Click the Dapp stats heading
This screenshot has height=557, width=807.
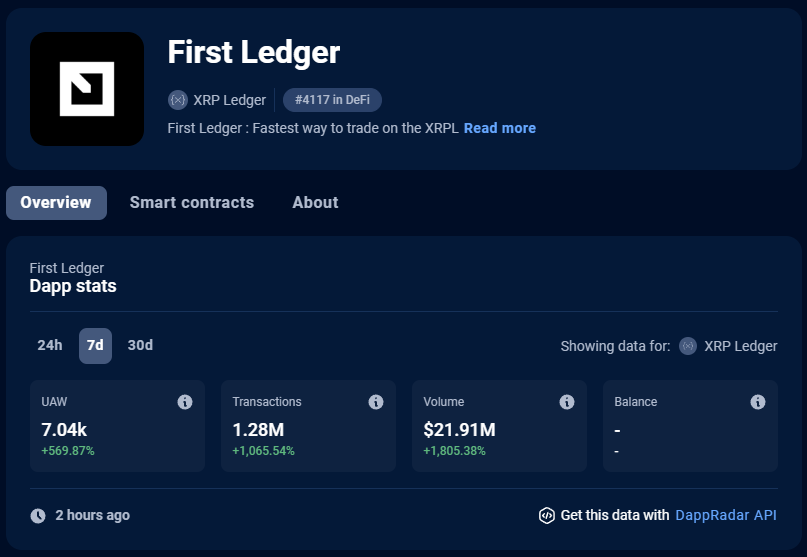click(73, 286)
